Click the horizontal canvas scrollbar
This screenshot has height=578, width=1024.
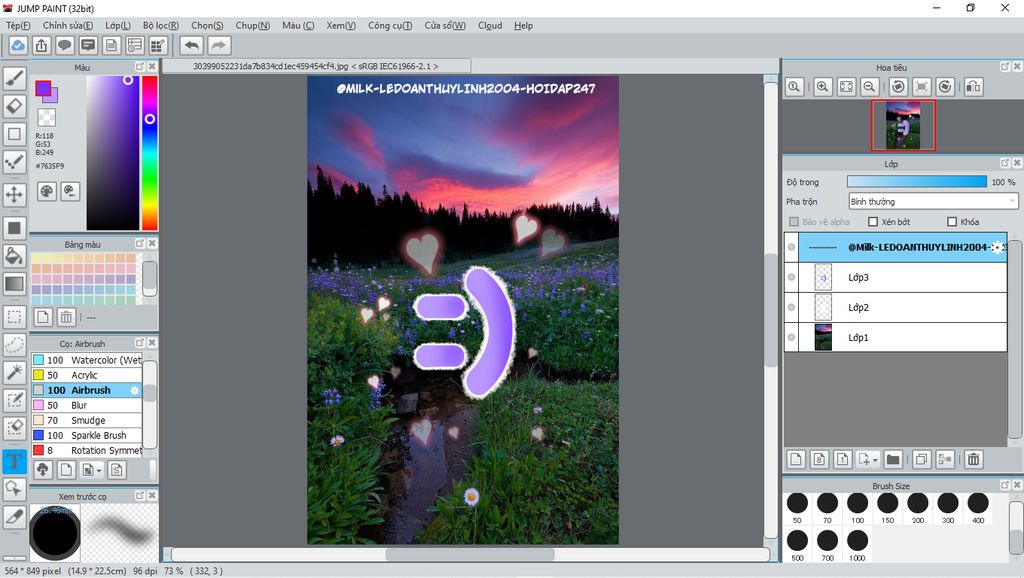tap(470, 554)
